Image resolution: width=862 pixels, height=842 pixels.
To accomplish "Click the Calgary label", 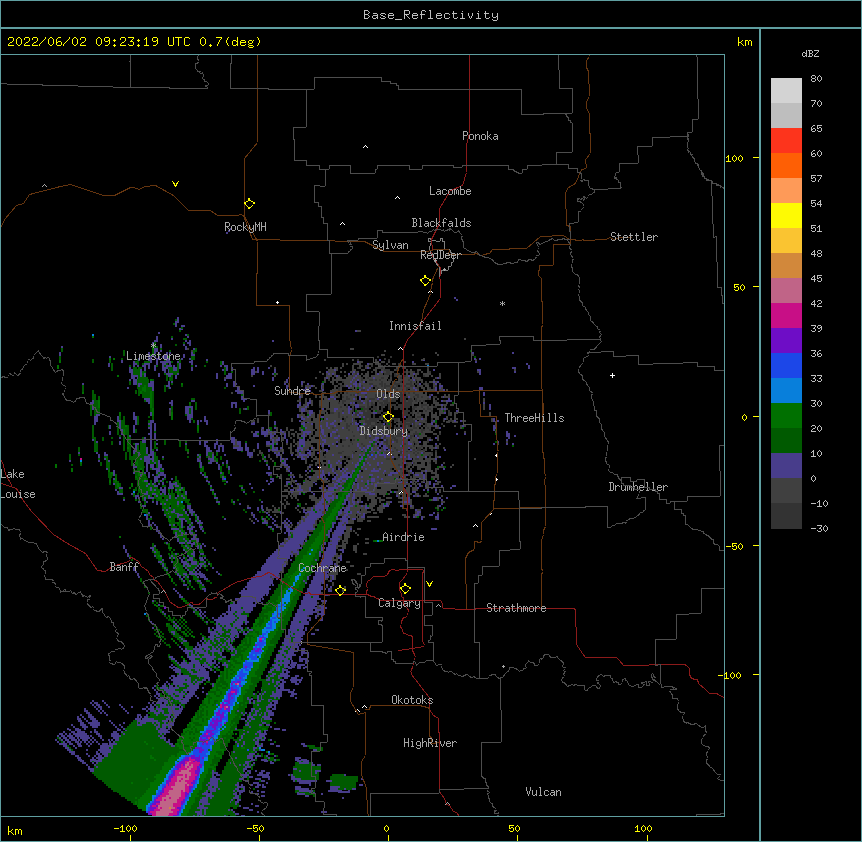I will 399,603.
